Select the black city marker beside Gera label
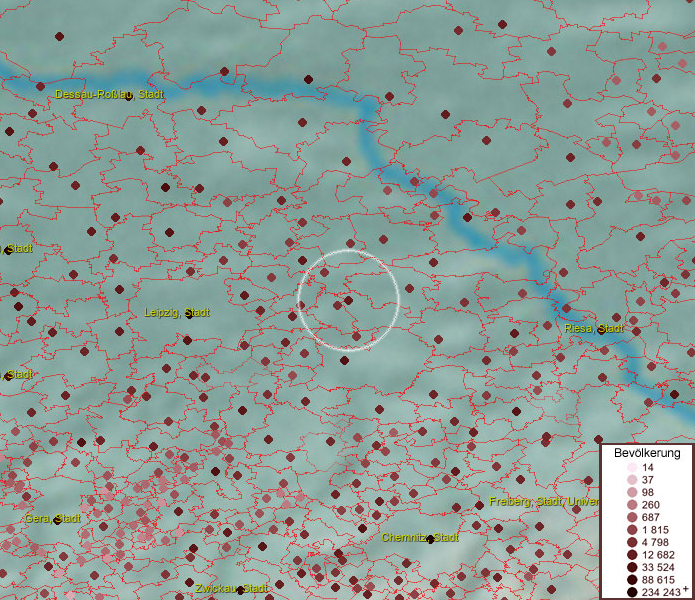695x600 pixels. (x=57, y=520)
